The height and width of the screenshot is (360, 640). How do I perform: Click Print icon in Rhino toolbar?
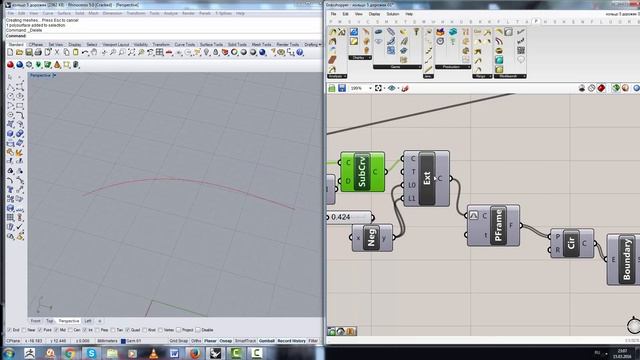click(x=38, y=52)
